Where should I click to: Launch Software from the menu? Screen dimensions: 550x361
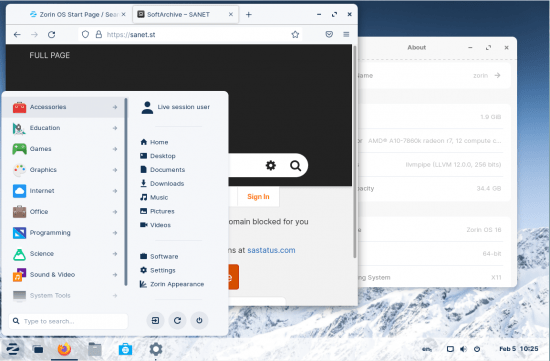pyautogui.click(x=159, y=256)
